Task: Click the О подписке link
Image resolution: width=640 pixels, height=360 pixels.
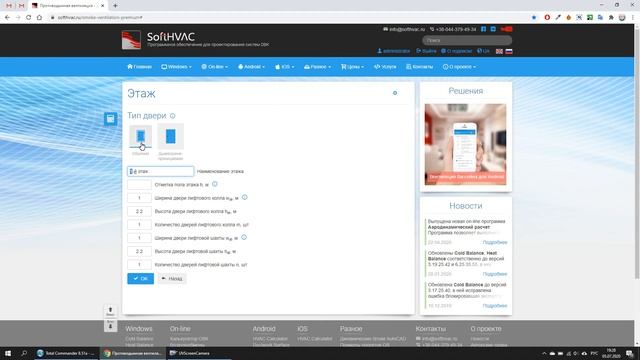Action: point(456,51)
